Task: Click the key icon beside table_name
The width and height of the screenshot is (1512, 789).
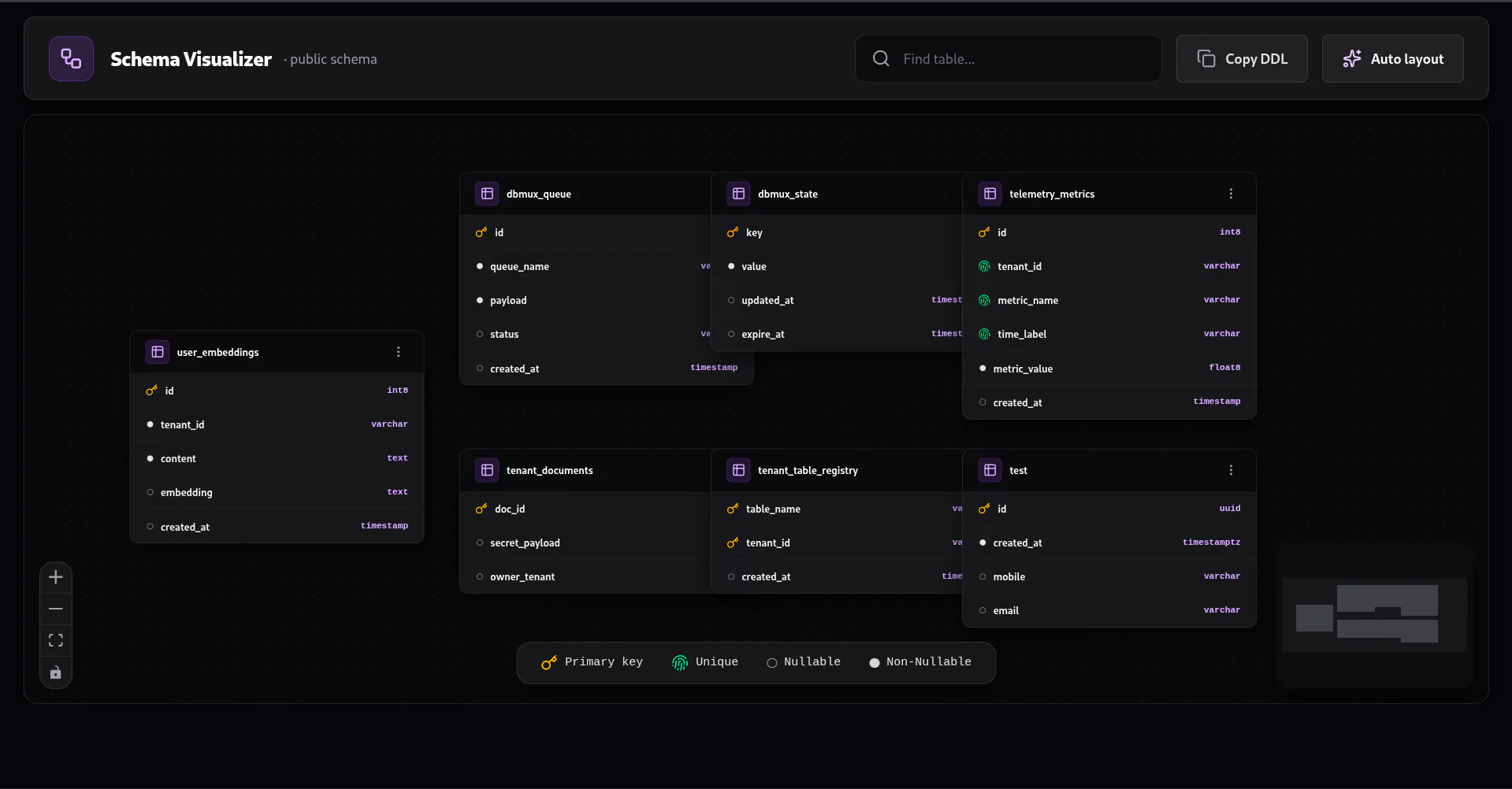Action: 732,509
